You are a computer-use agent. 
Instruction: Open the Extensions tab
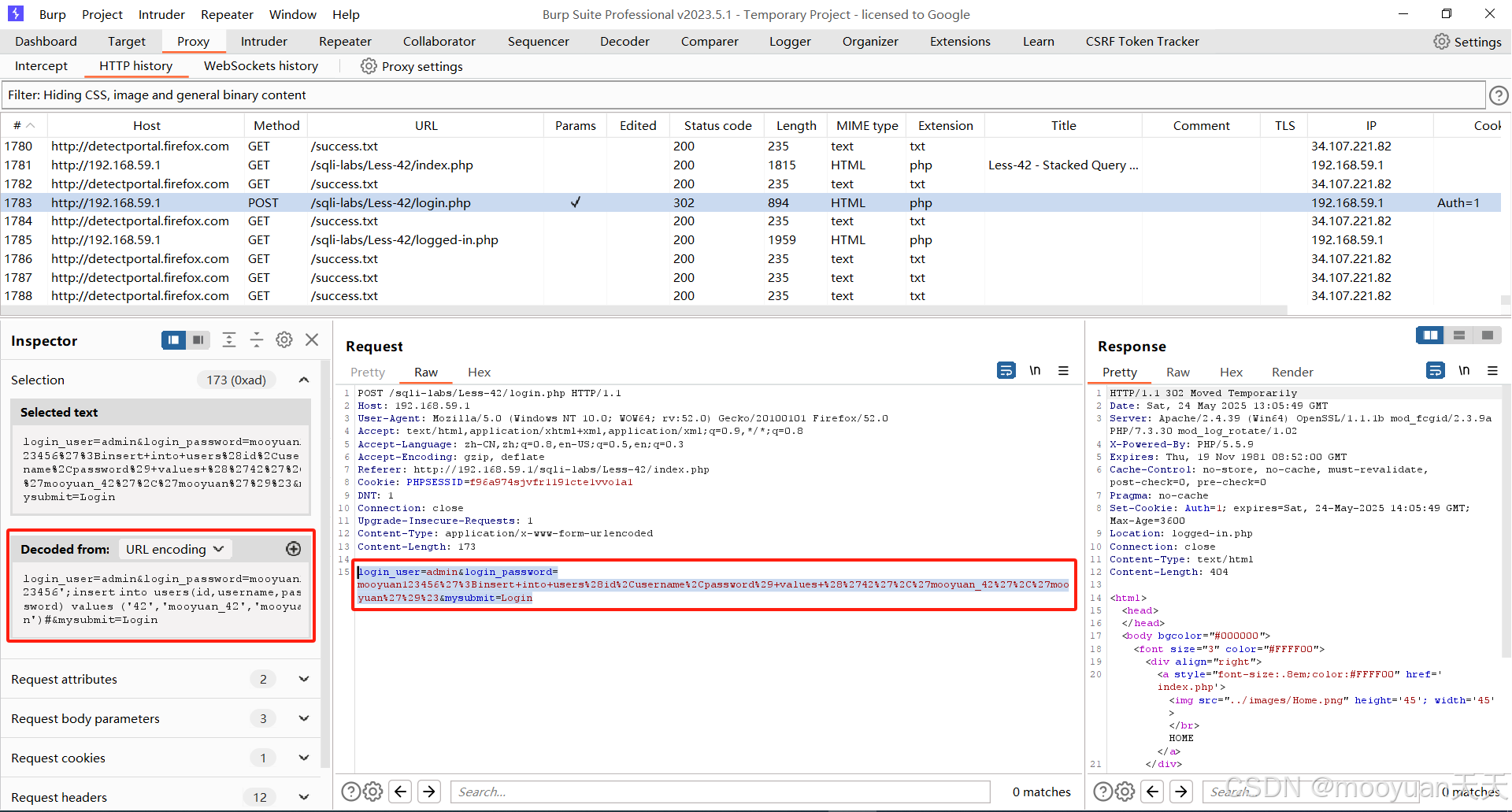coord(960,42)
